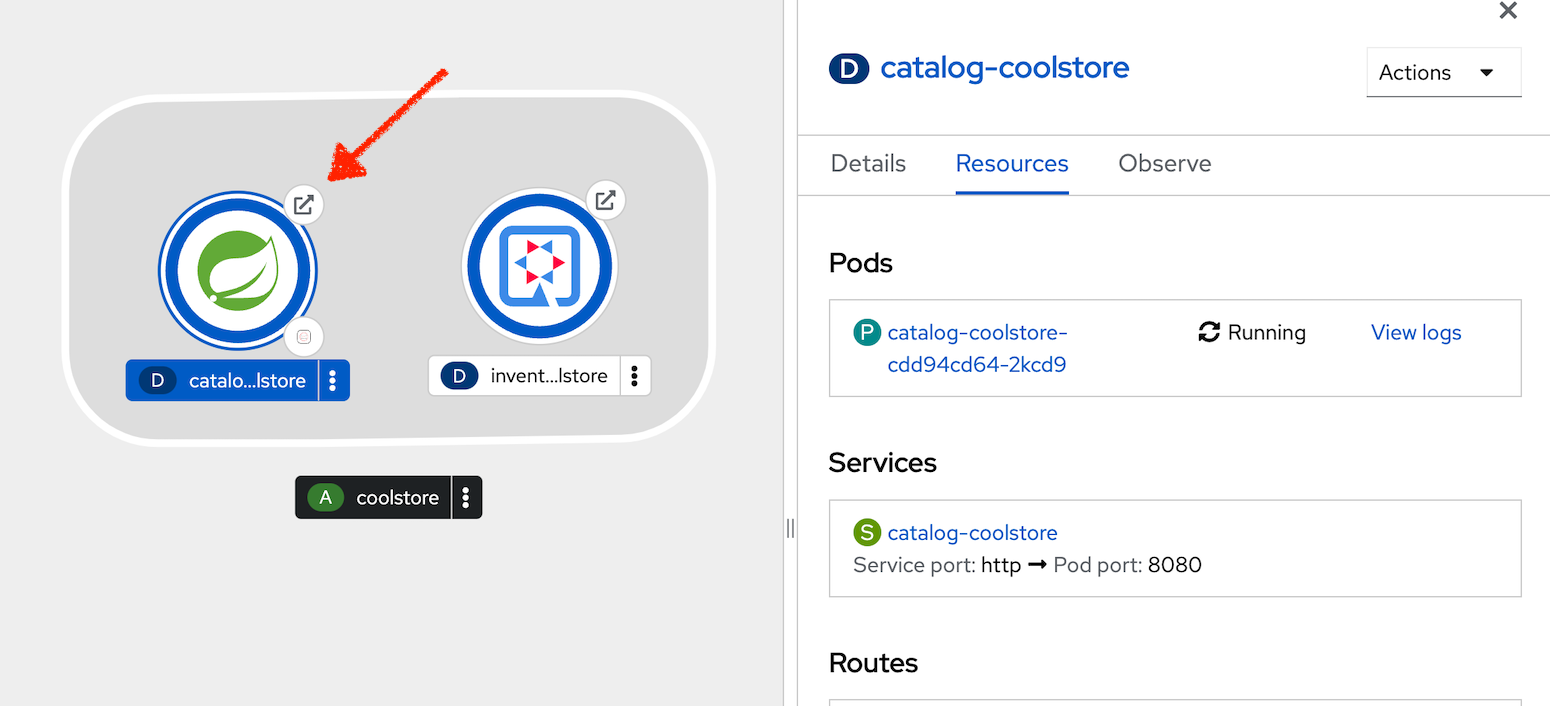This screenshot has height=706, width=1550.
Task: Click the Deployment badge next to catalog-coolstore heading
Action: pos(848,68)
